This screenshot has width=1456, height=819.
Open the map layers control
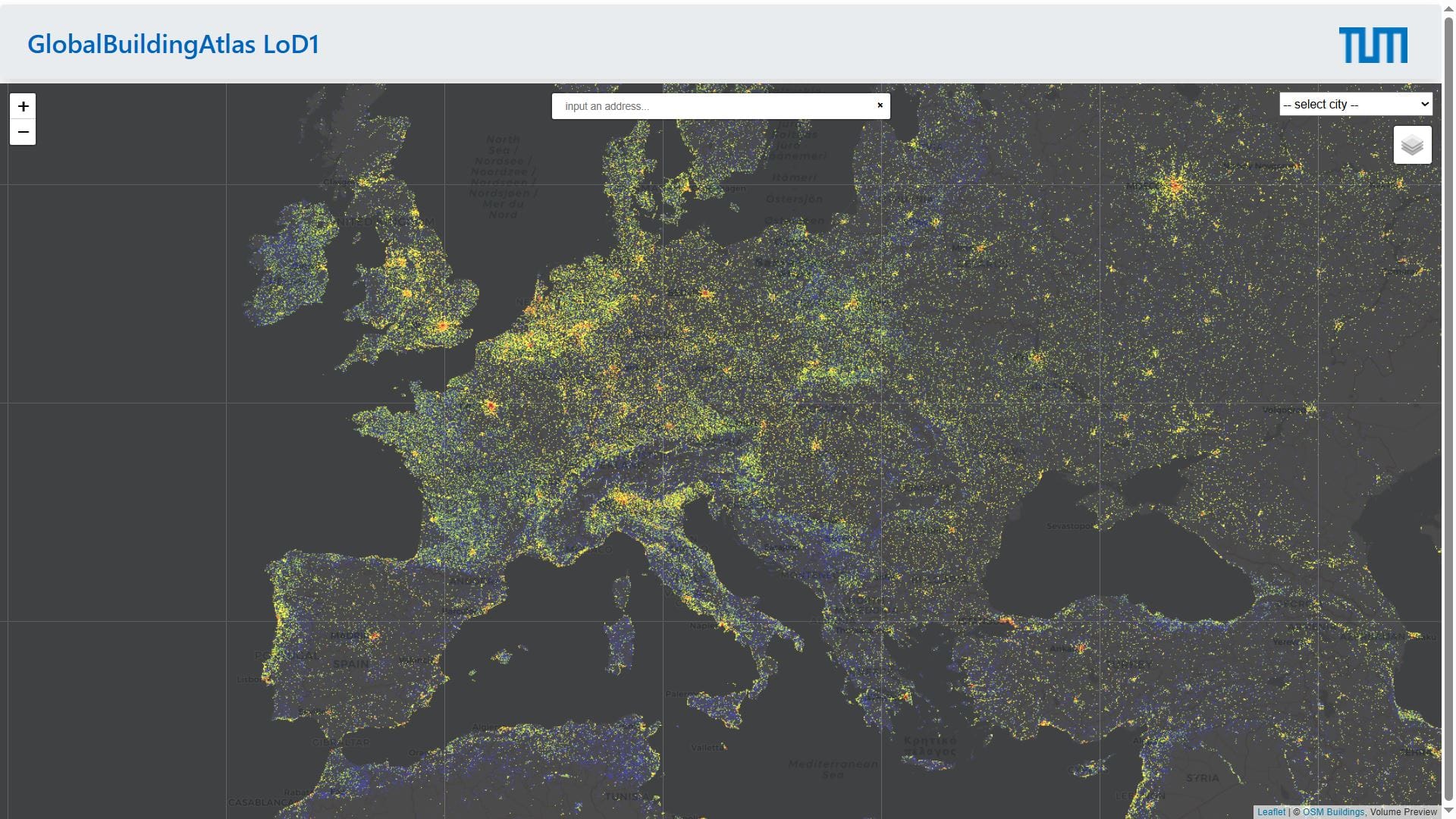(1412, 145)
